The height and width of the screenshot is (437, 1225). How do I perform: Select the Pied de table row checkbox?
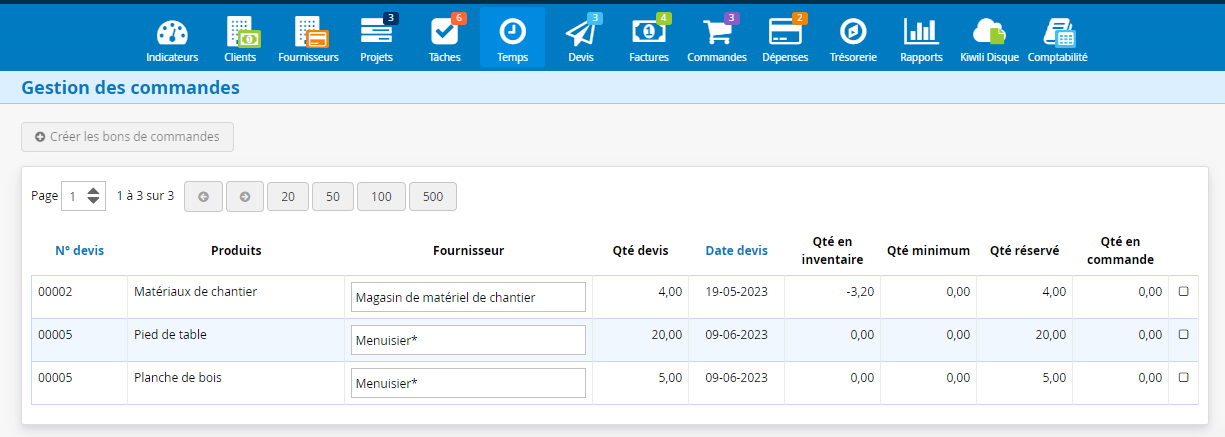[x=1184, y=335]
